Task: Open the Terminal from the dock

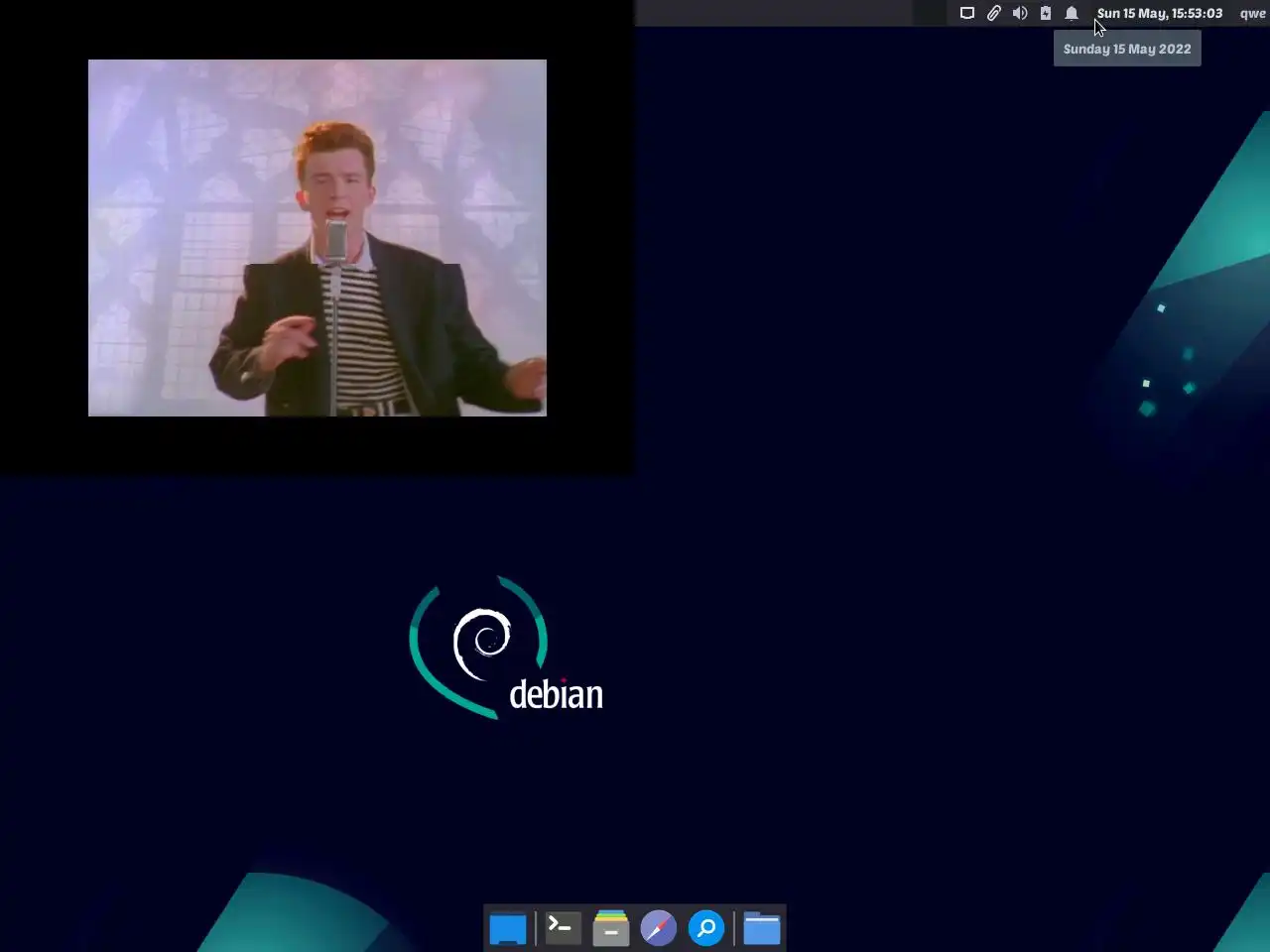Action: click(x=563, y=928)
